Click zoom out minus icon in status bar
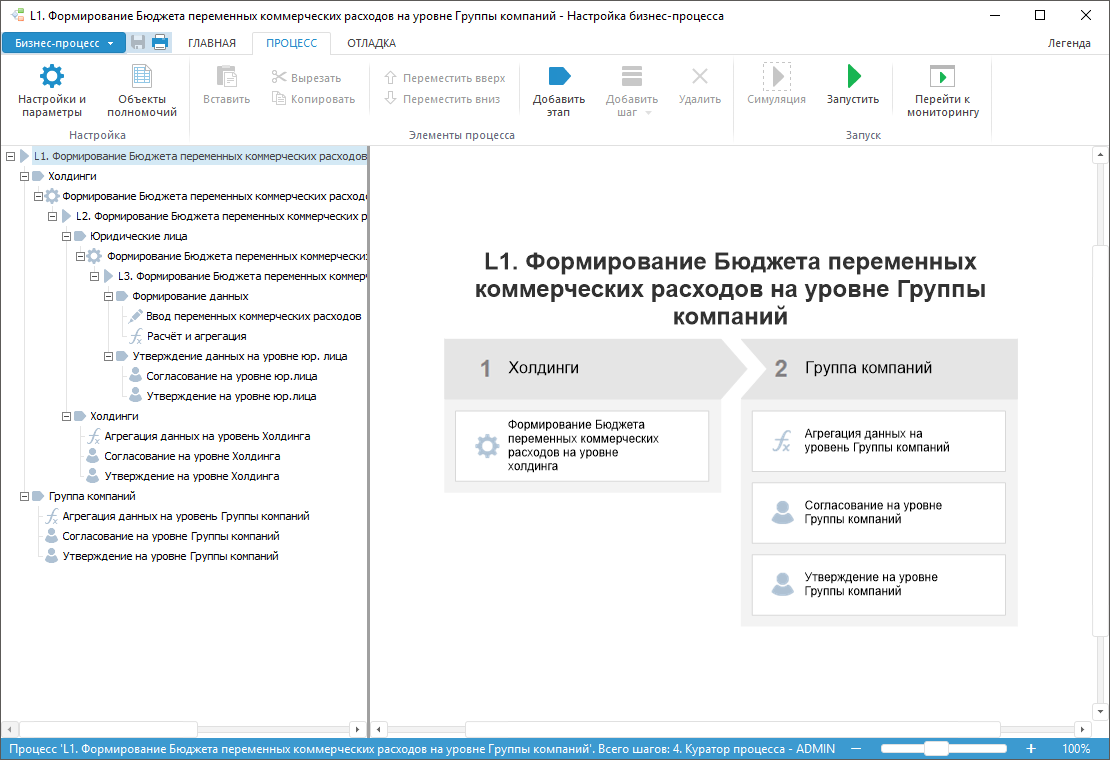This screenshot has height=760, width=1110. pos(856,748)
